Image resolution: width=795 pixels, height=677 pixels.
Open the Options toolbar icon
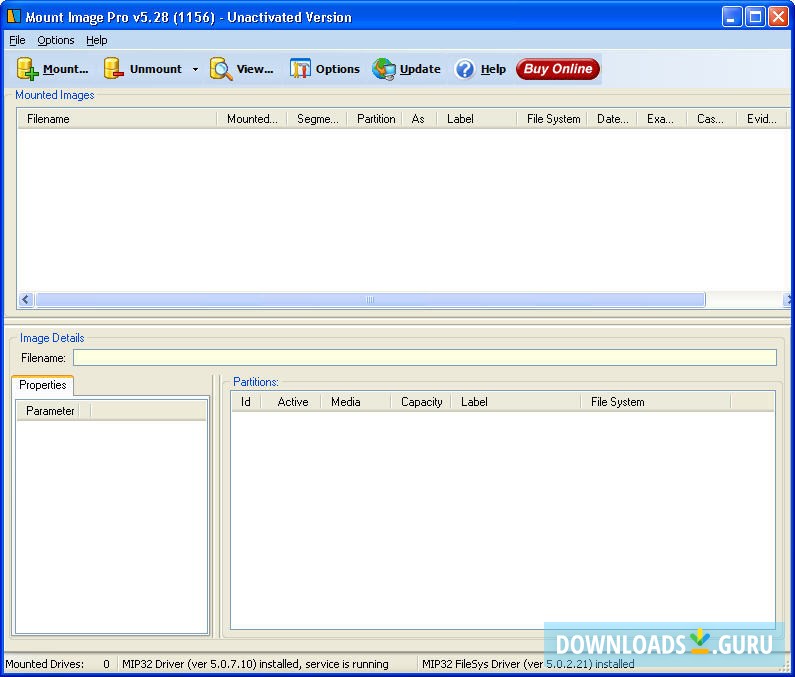coord(300,69)
